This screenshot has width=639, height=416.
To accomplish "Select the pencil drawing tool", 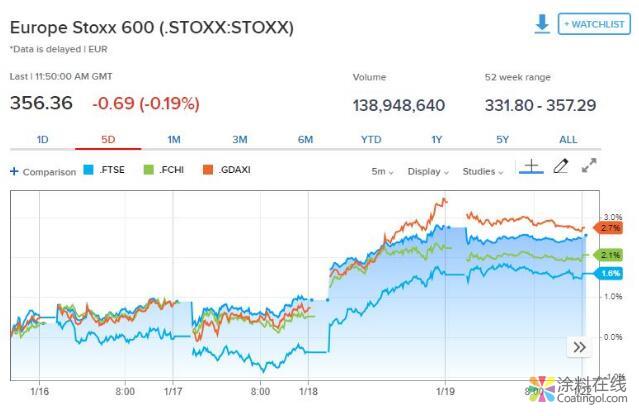I will click(x=560, y=168).
